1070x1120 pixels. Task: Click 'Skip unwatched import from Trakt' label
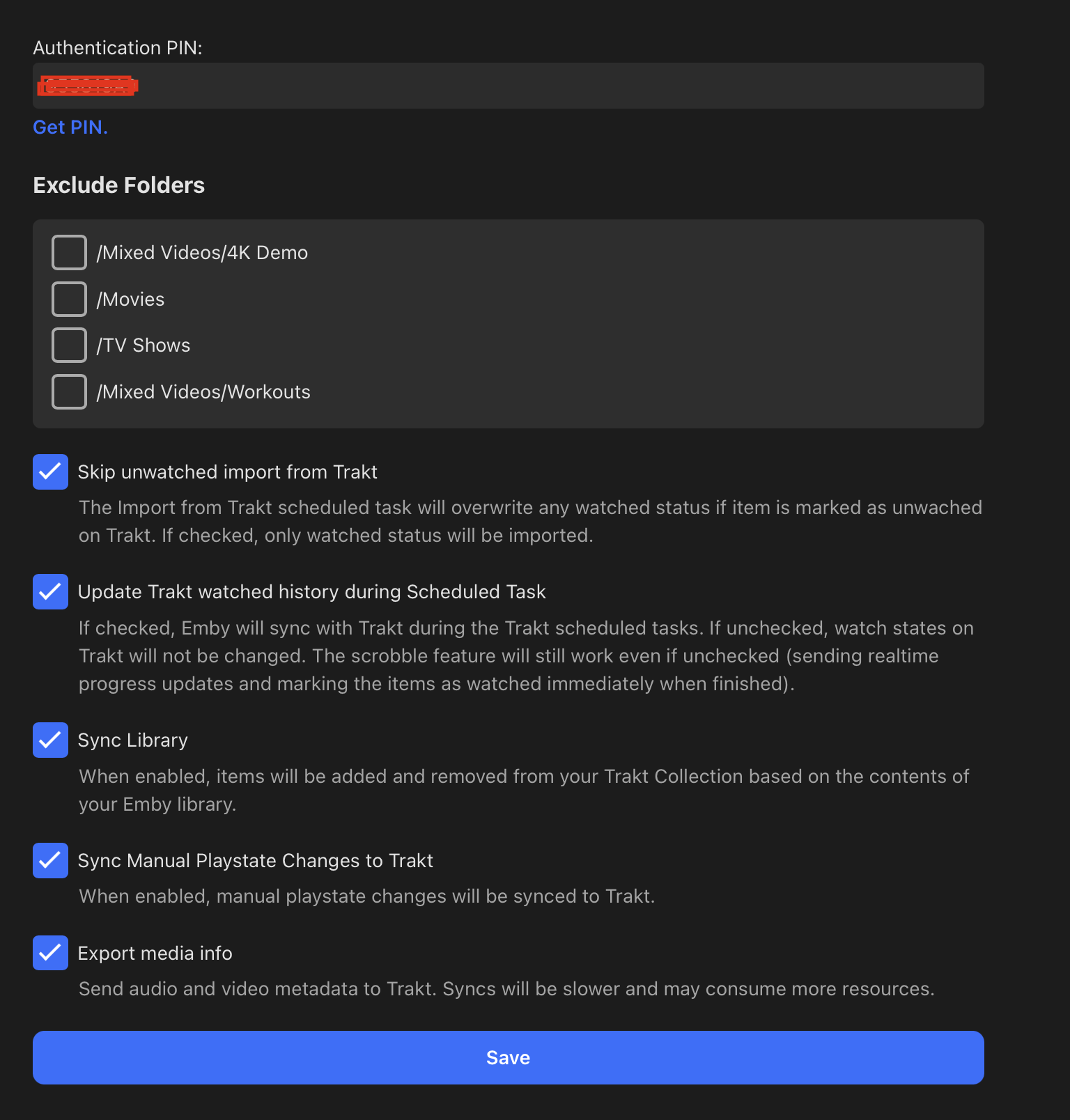[x=228, y=472]
